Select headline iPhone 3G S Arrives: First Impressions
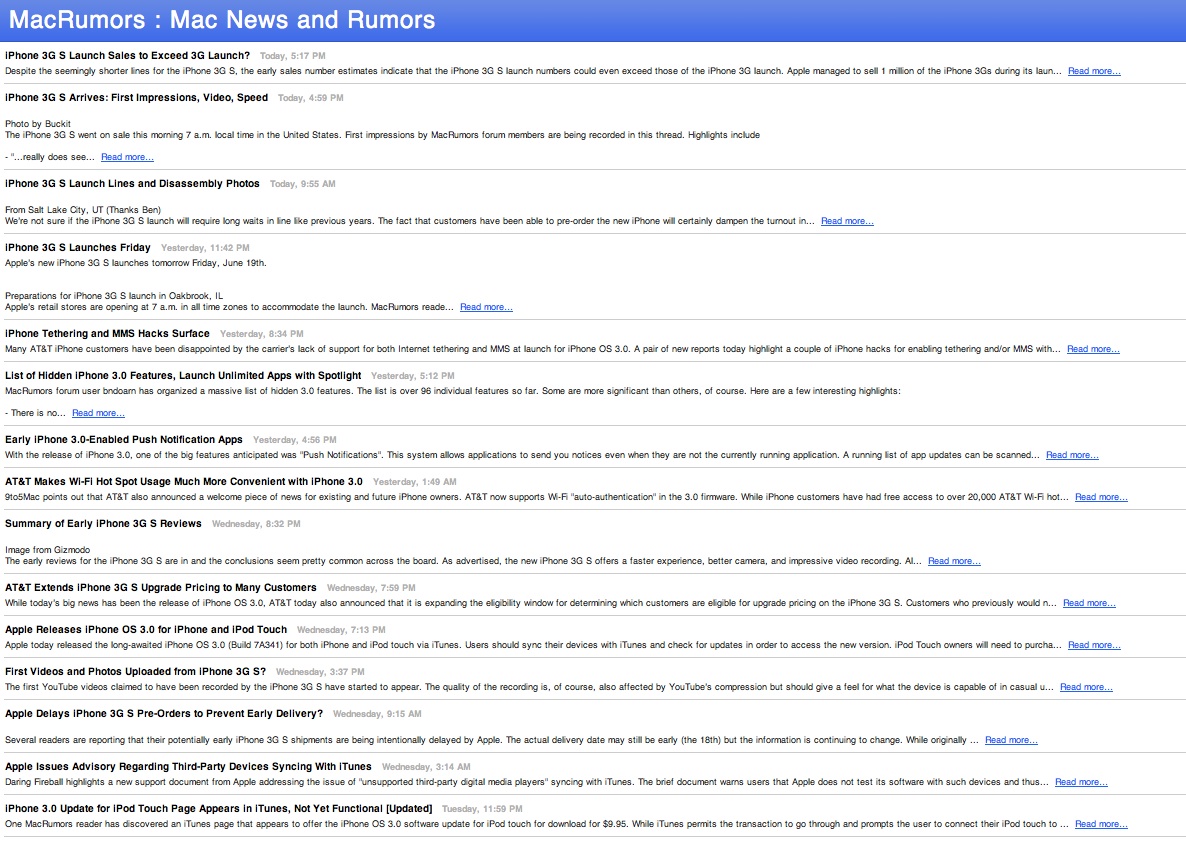 pos(136,98)
